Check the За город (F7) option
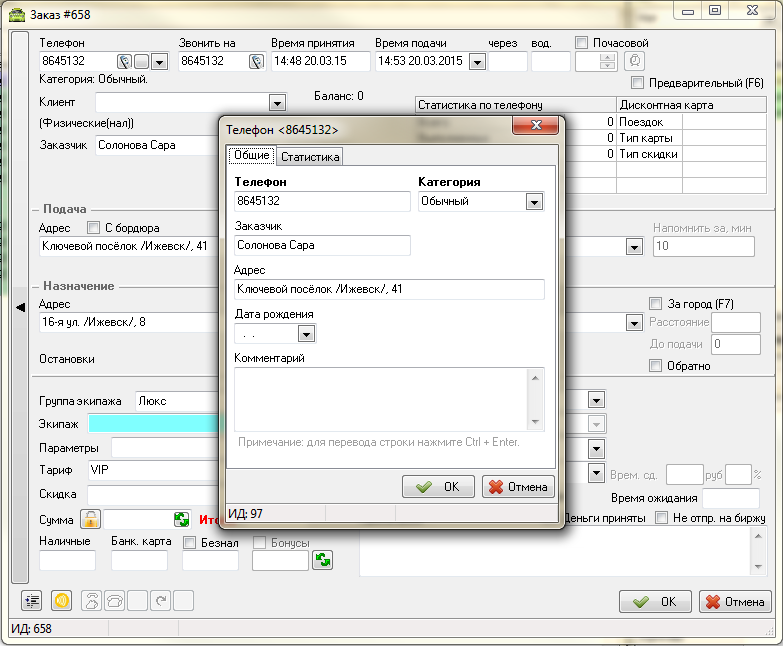Screen dimensions: 783x646 tap(656, 303)
